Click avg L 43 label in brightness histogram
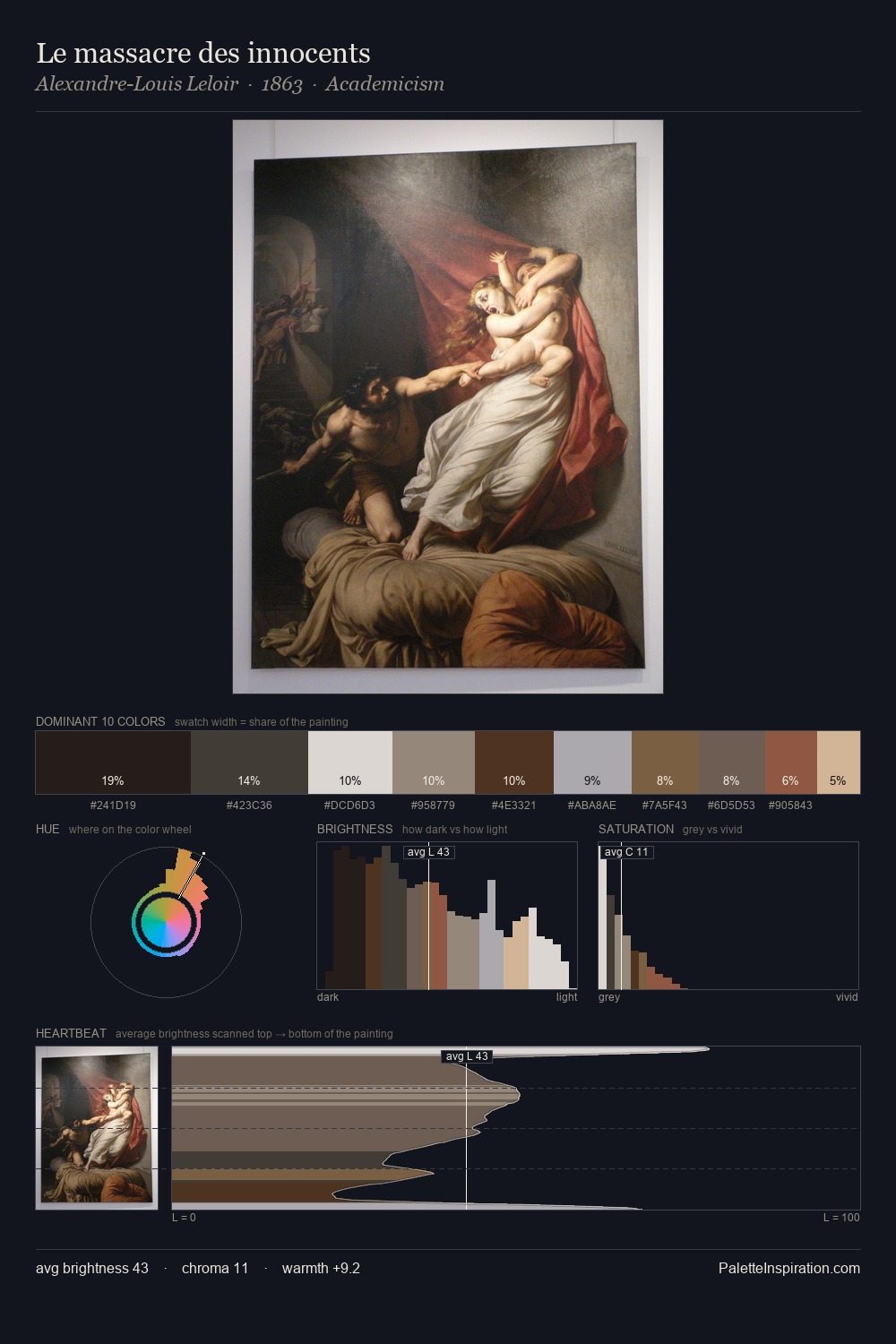Screen dimensions: 896x1344 click(428, 852)
